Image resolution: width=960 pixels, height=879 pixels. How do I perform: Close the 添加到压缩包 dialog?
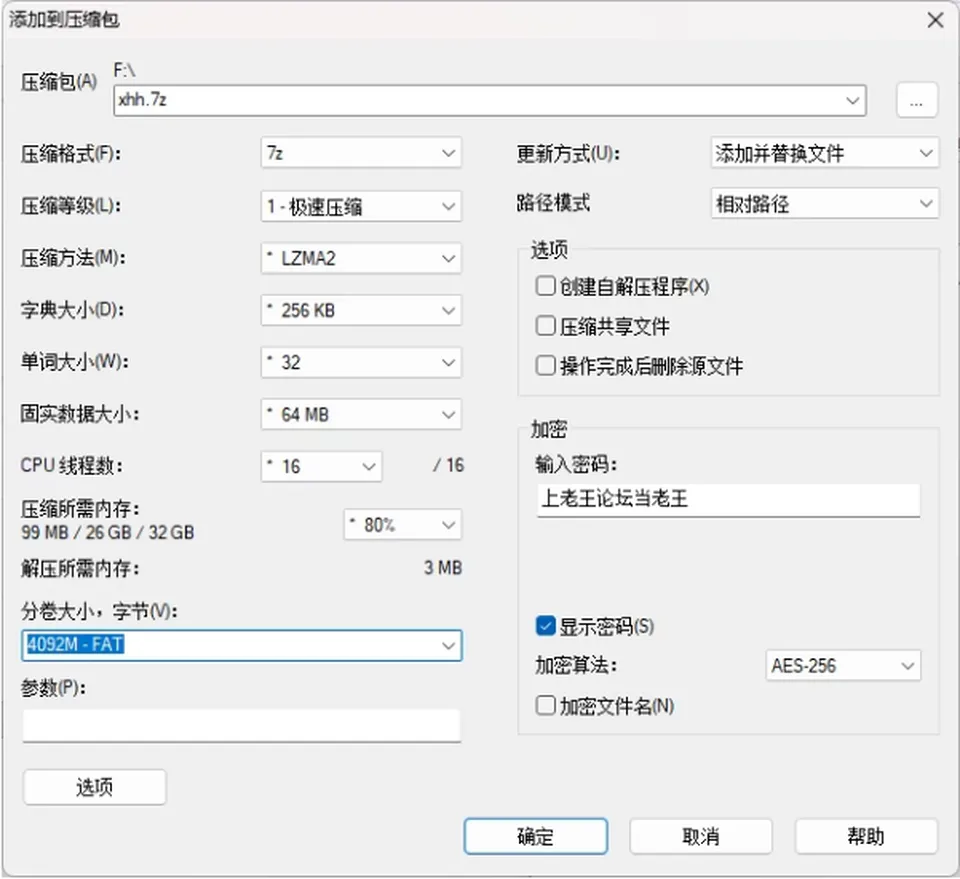click(935, 20)
